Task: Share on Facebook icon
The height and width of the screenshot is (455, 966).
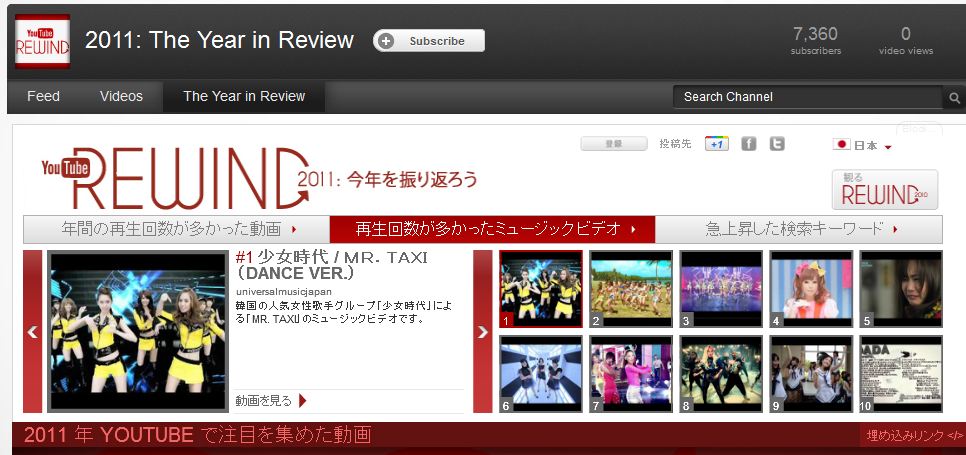Action: point(749,143)
